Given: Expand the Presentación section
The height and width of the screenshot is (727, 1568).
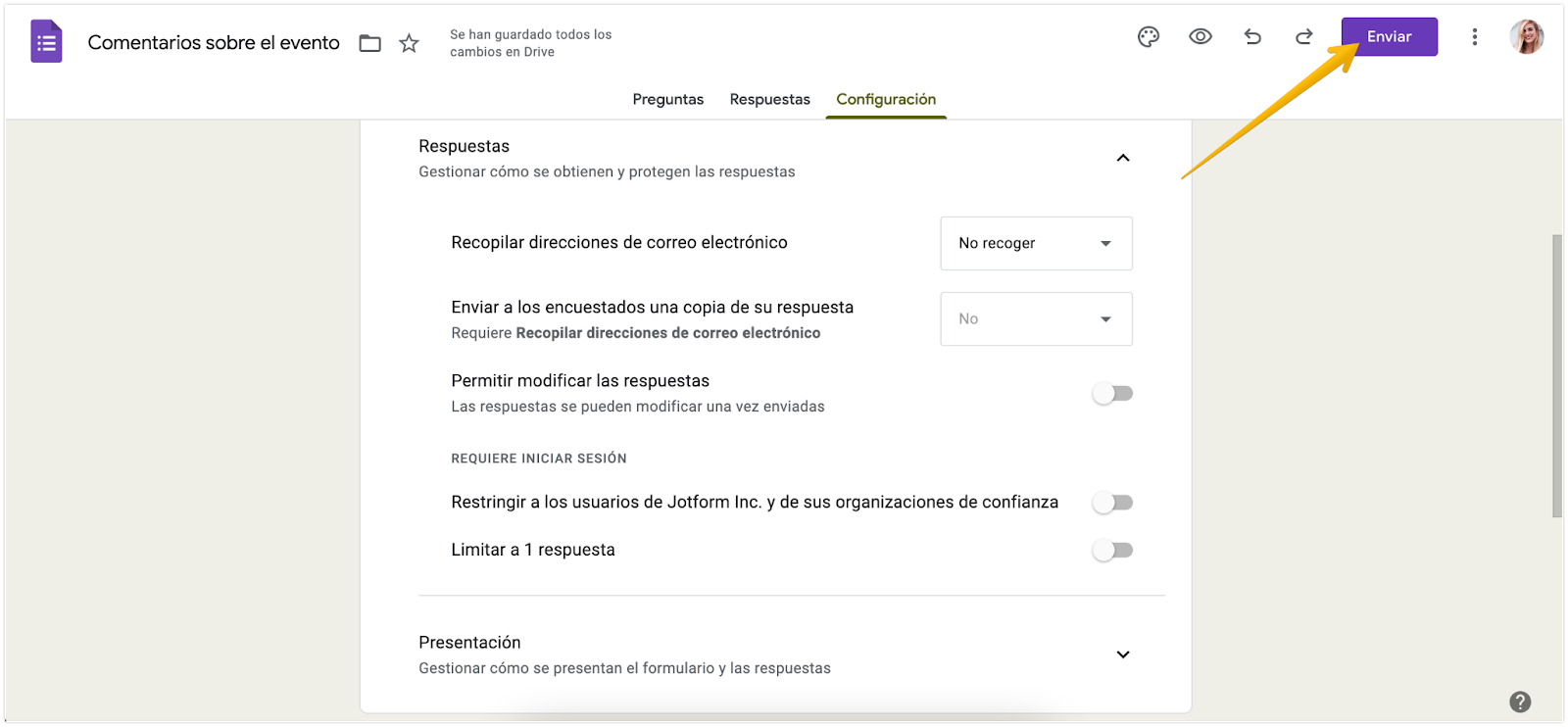Looking at the screenshot, I should coord(1123,654).
